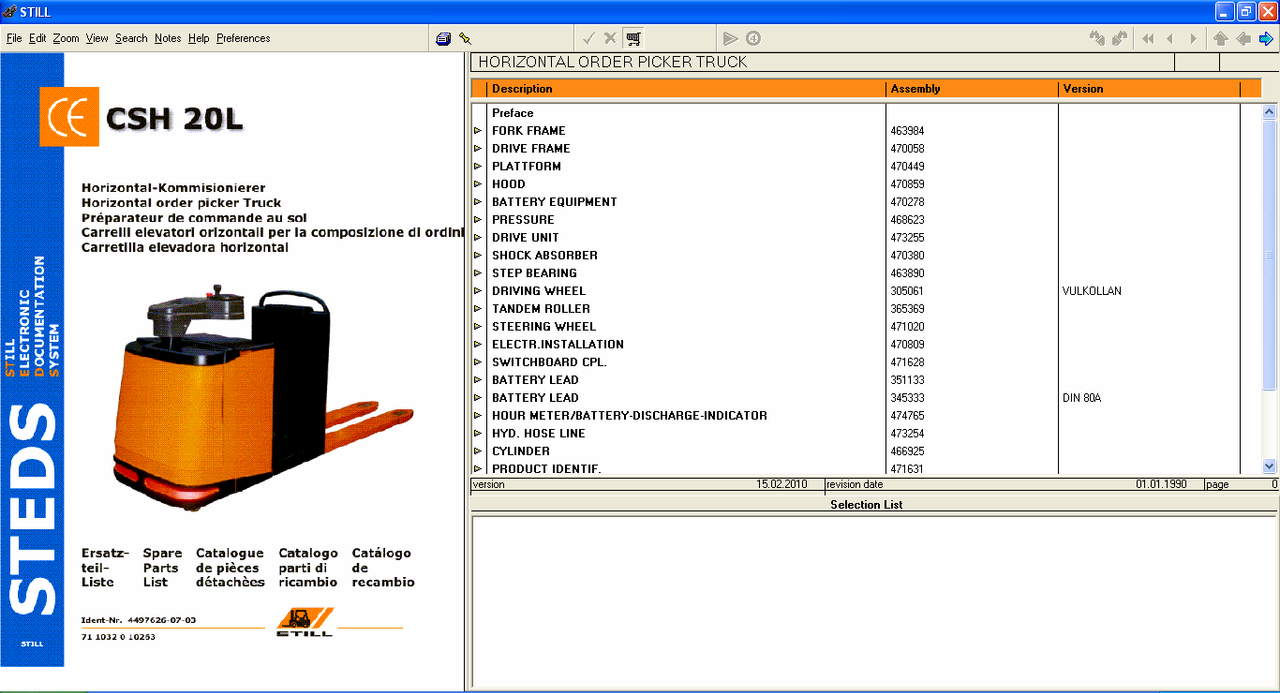The height and width of the screenshot is (693, 1280).
Task: Open the shopping cart selection list icon
Action: tap(633, 39)
